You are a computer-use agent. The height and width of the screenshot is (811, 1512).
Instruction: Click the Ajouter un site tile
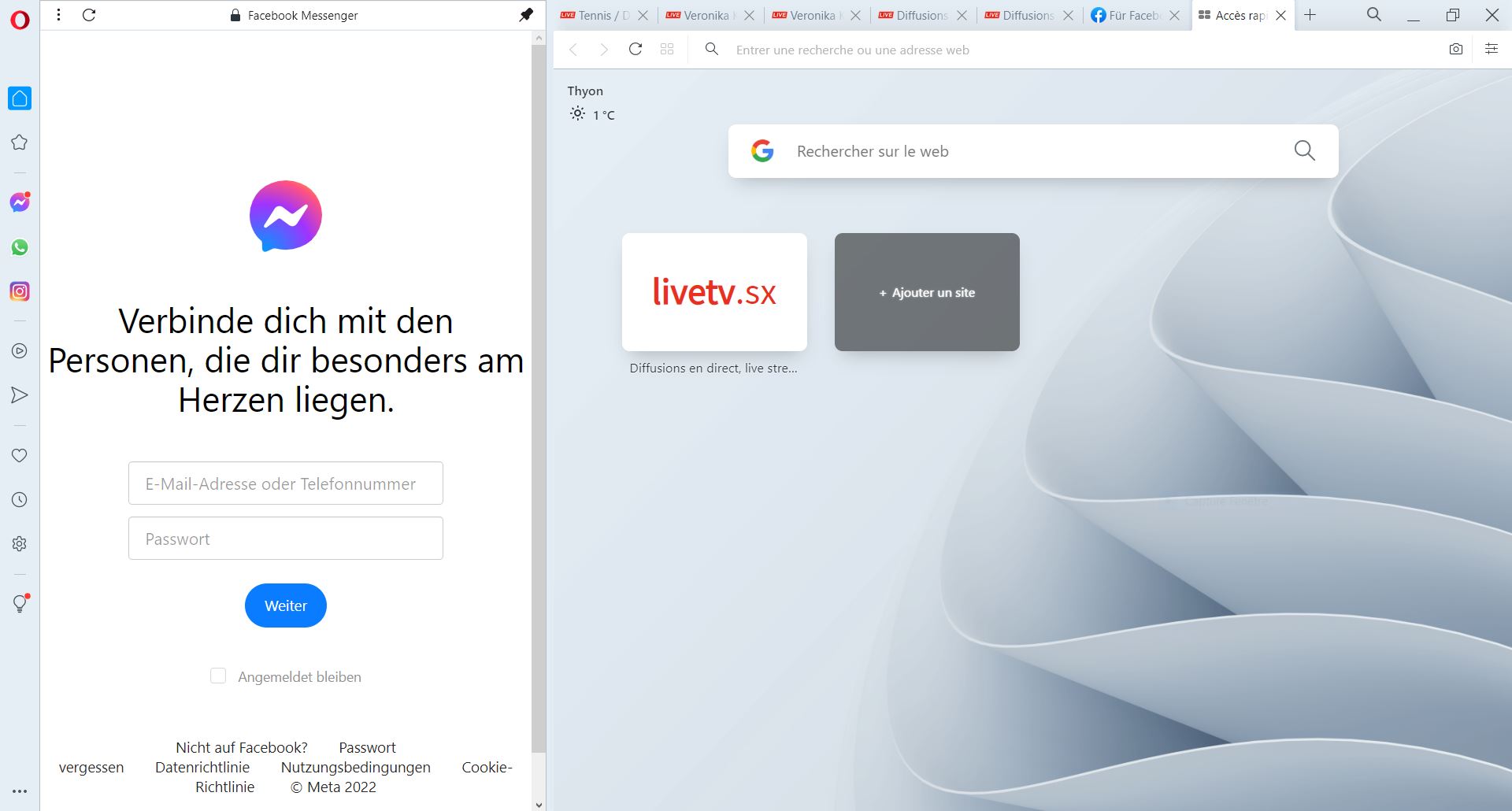pos(927,292)
